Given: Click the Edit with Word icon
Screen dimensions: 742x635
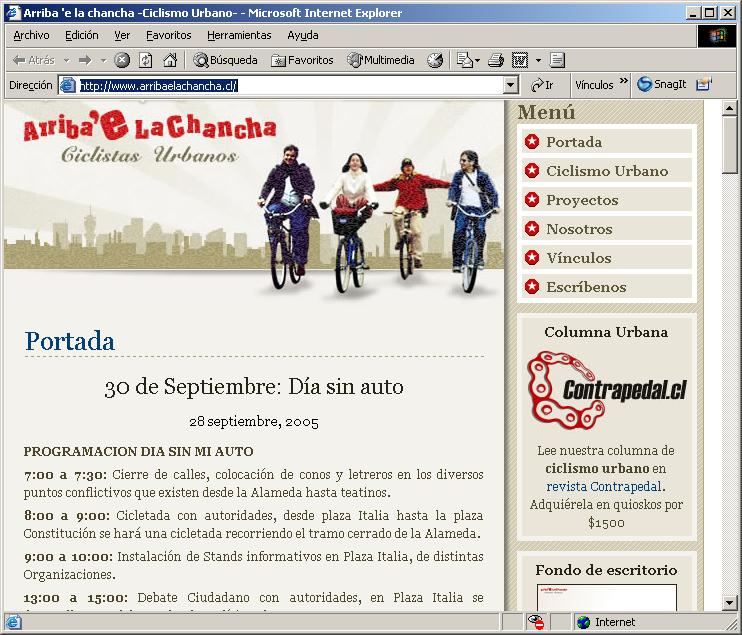Looking at the screenshot, I should [520, 60].
